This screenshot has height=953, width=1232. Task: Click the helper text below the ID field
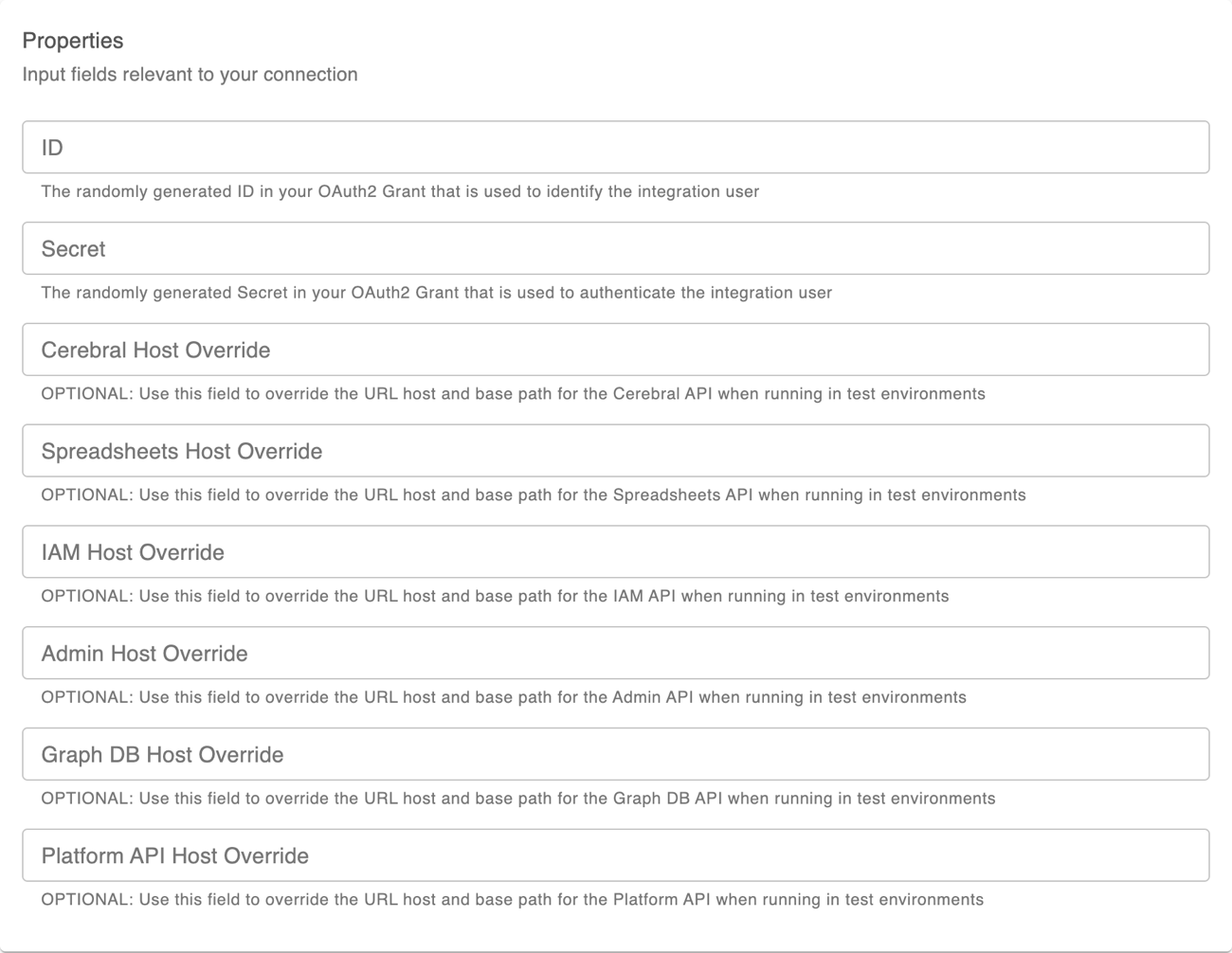pyautogui.click(x=400, y=191)
